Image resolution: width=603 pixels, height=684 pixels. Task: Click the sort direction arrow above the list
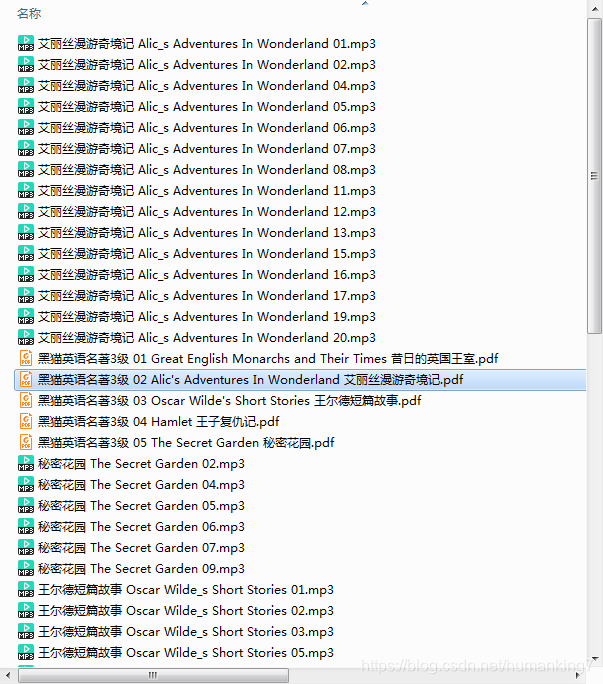(x=365, y=3)
